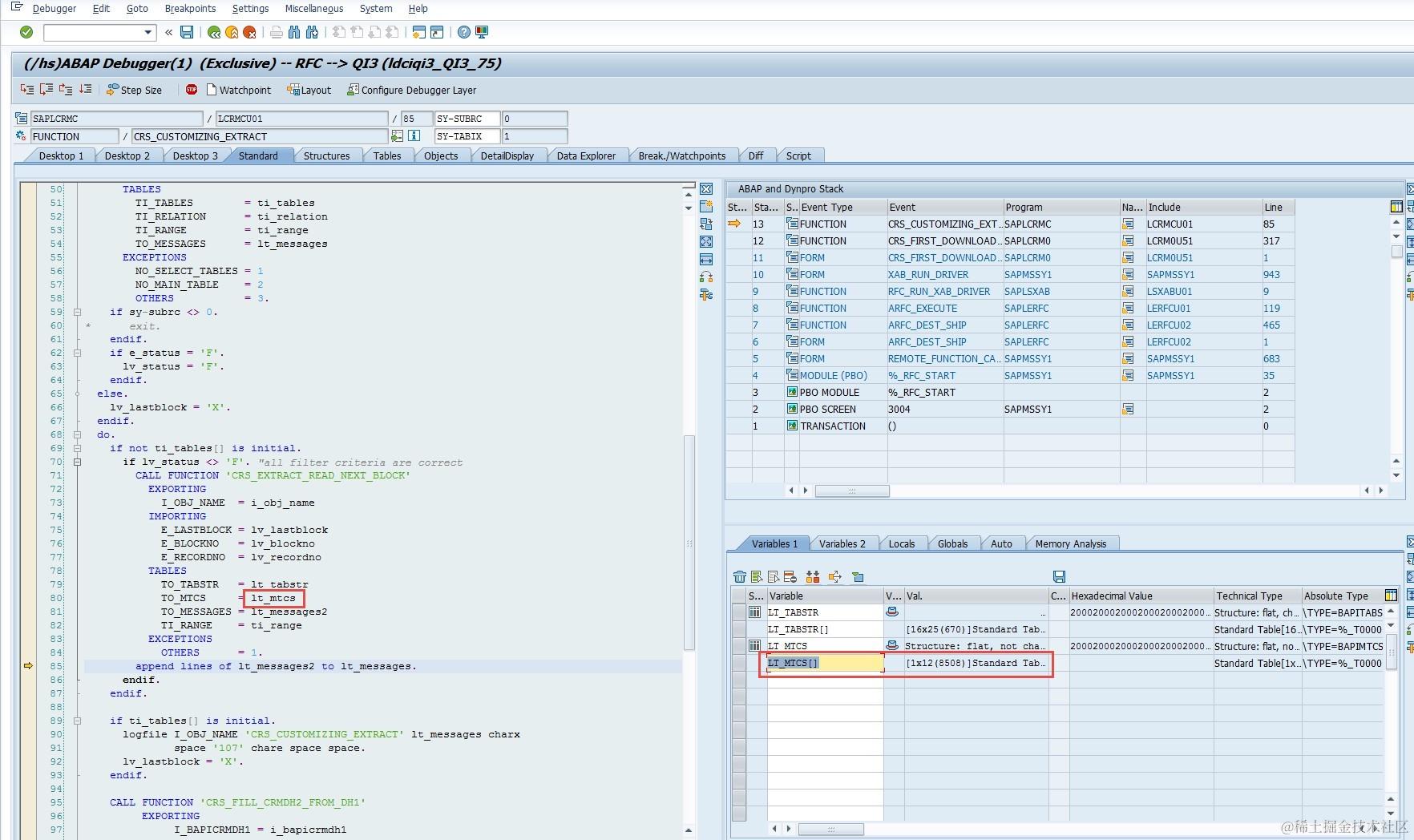Select the row selector for LT_TABSTR
1414x840 pixels.
(739, 612)
